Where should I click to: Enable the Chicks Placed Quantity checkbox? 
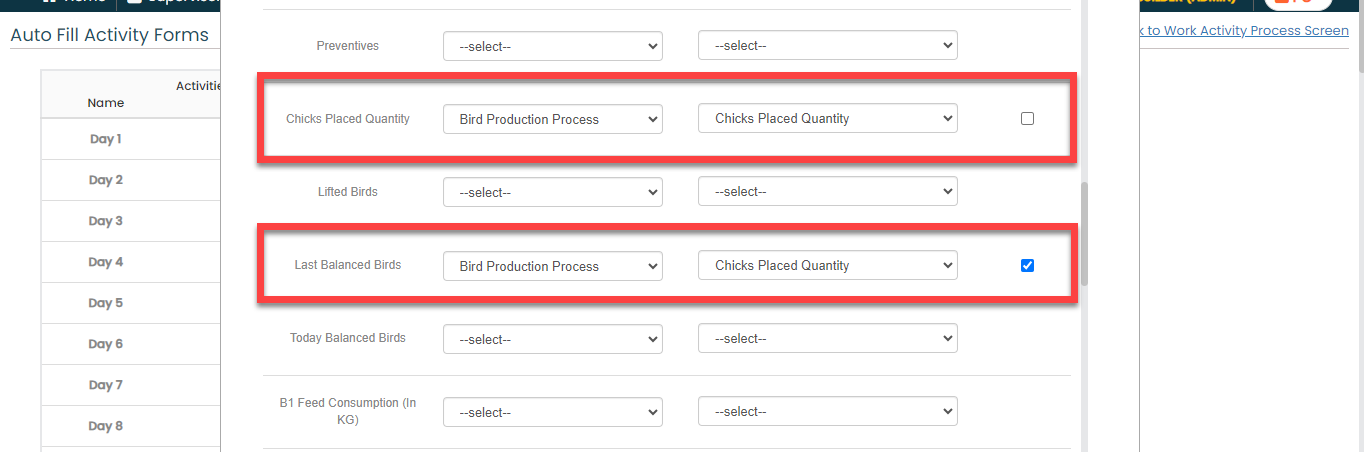pyautogui.click(x=1027, y=119)
